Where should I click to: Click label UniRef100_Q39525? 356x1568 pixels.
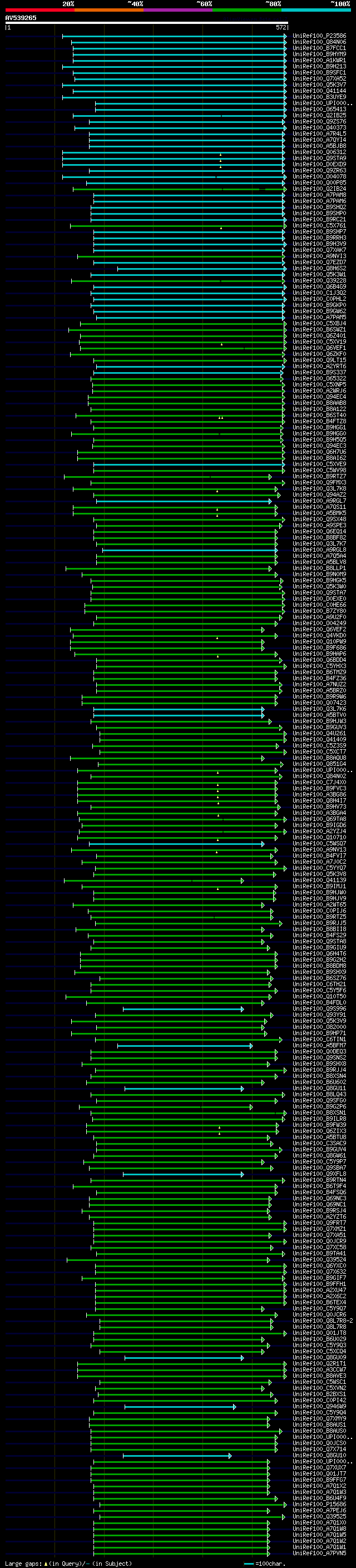point(319,1516)
